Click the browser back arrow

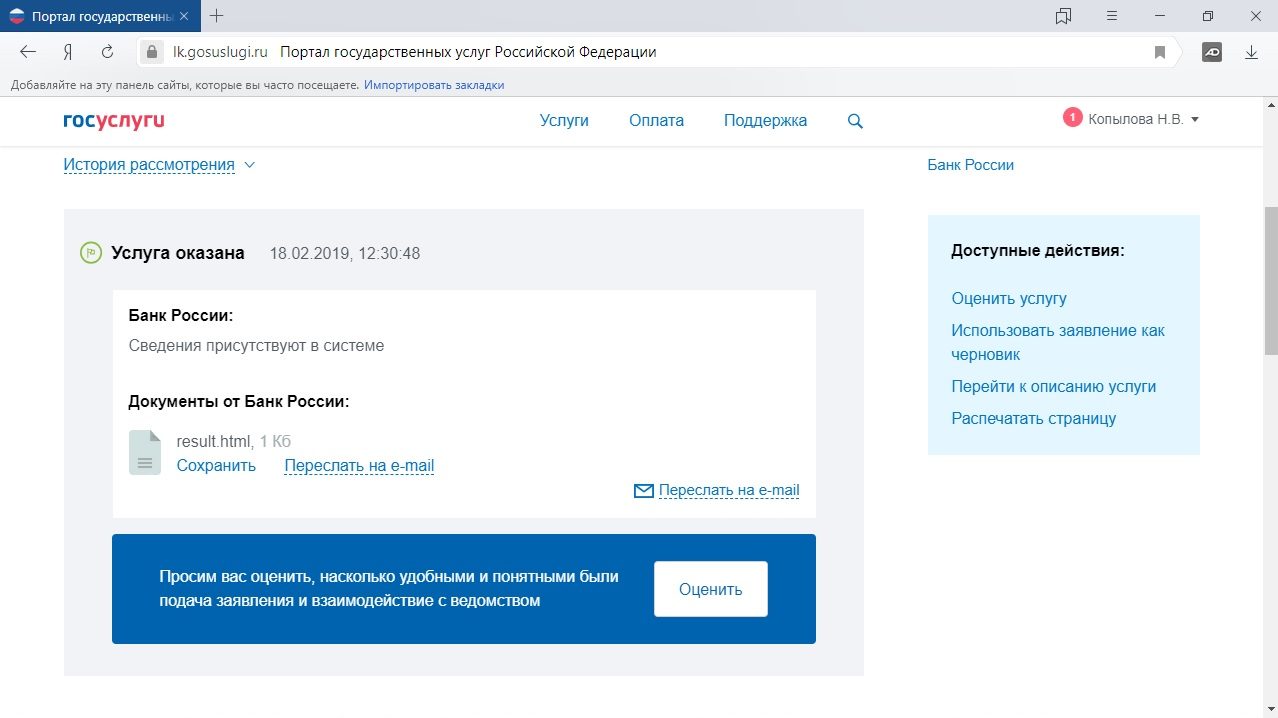click(x=28, y=52)
